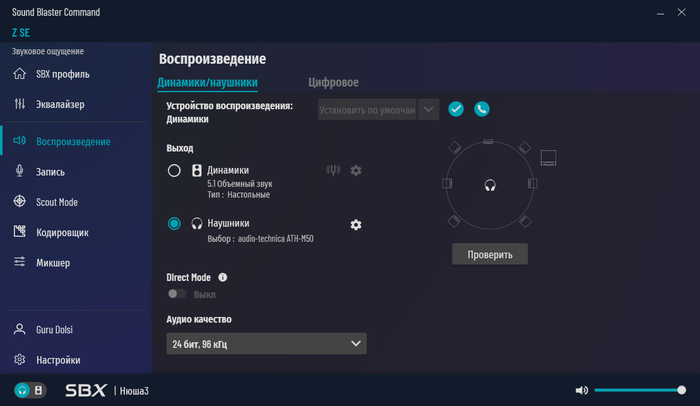Open speaker calibration icon next to Динамики
Screen dimensions: 700x406
333,170
